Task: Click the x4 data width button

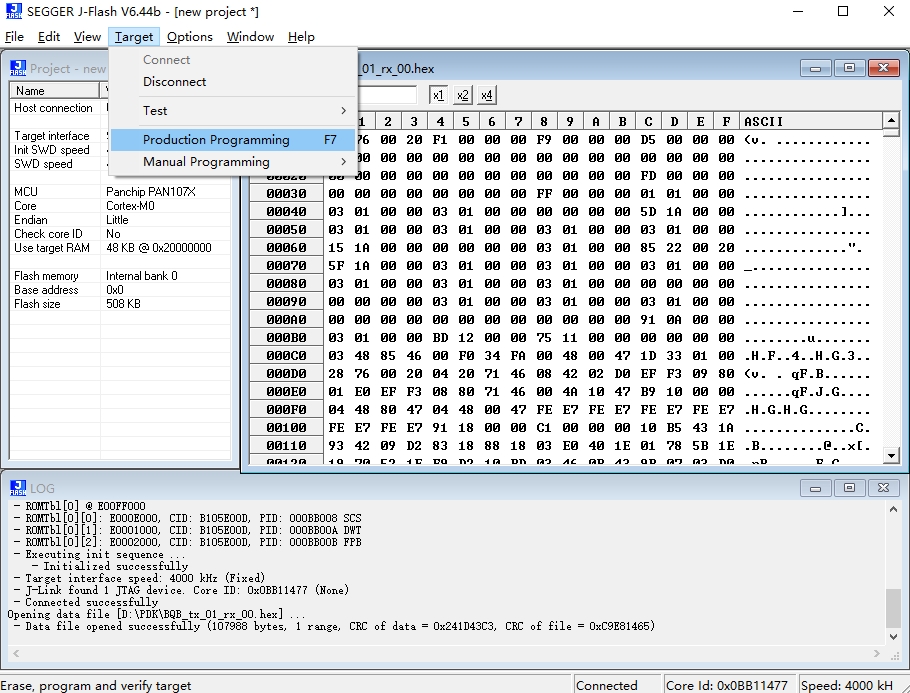Action: click(x=486, y=95)
